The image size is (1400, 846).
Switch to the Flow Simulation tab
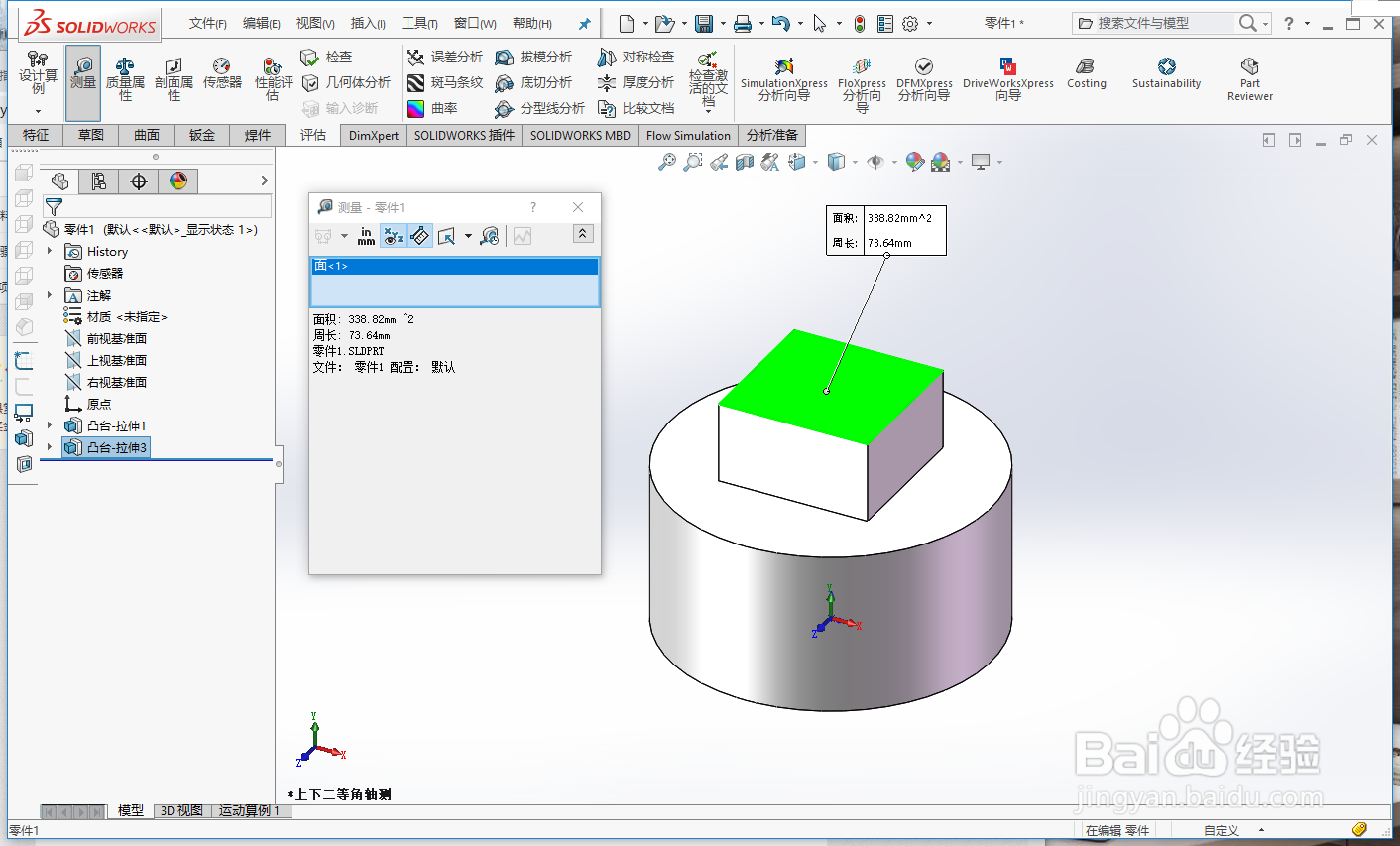(688, 136)
